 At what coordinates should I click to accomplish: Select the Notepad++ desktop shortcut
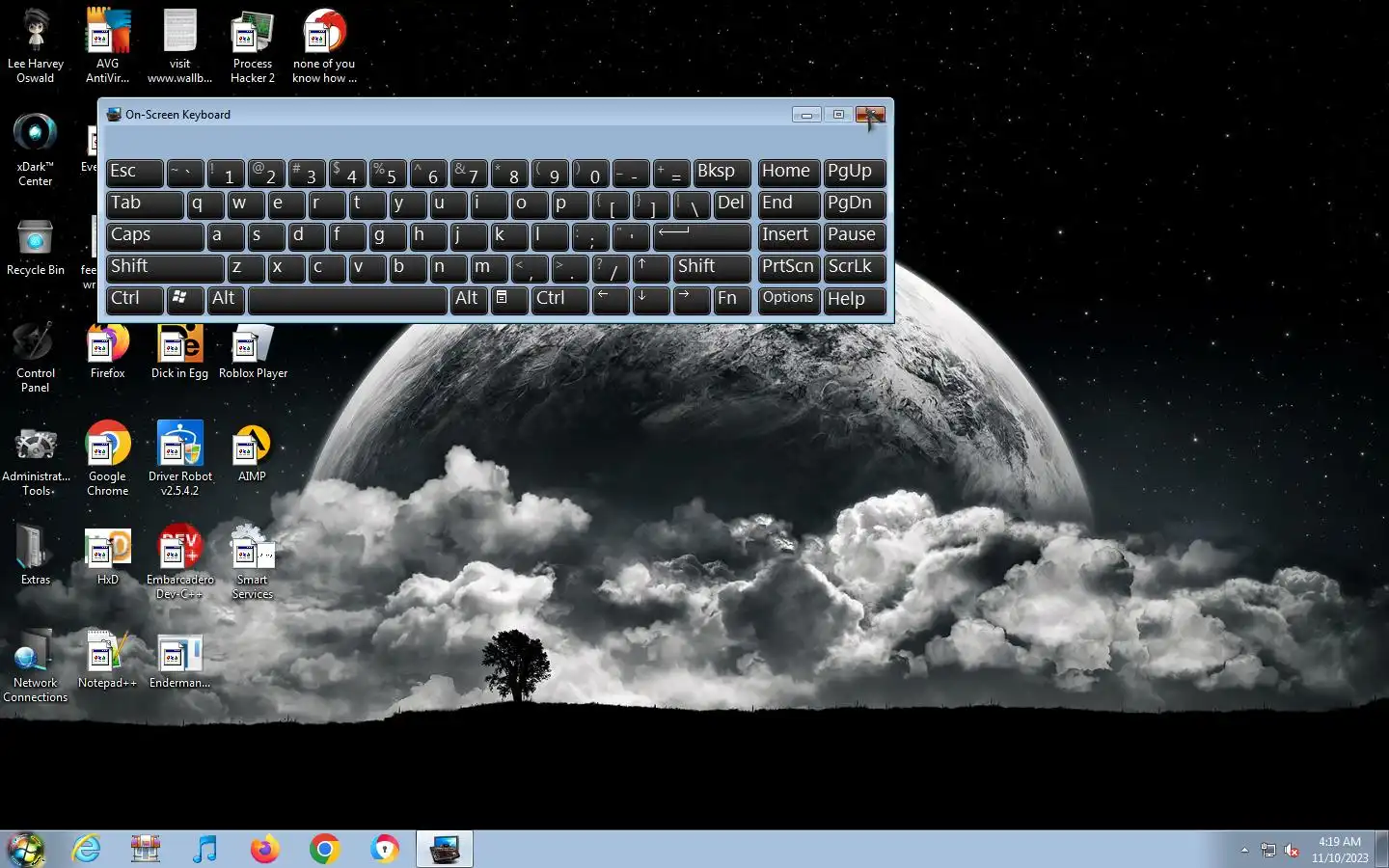pyautogui.click(x=107, y=660)
